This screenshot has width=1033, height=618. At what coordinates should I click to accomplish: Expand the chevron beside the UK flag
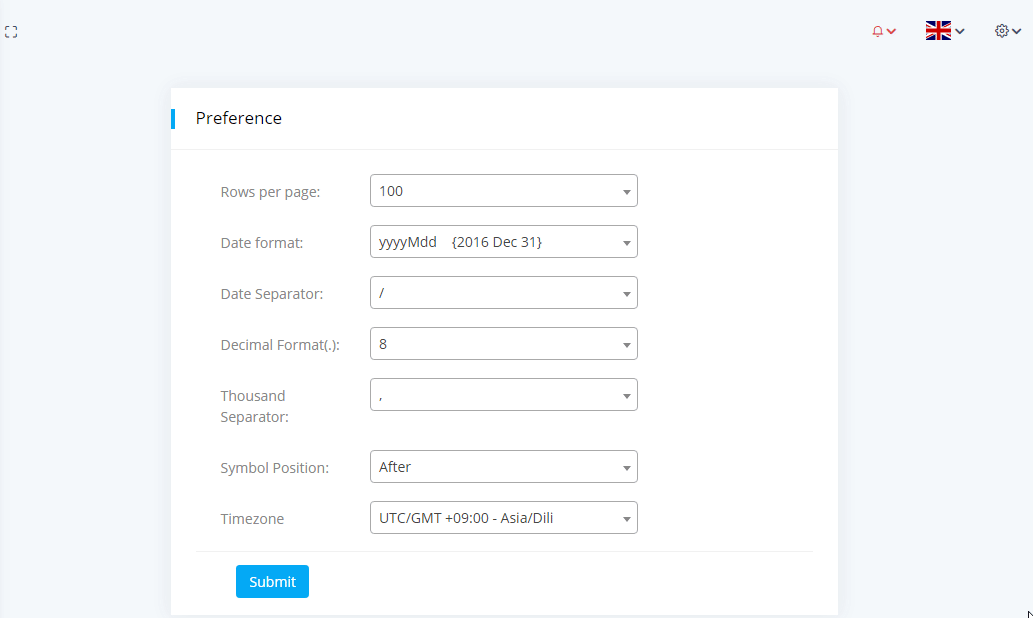(x=960, y=32)
